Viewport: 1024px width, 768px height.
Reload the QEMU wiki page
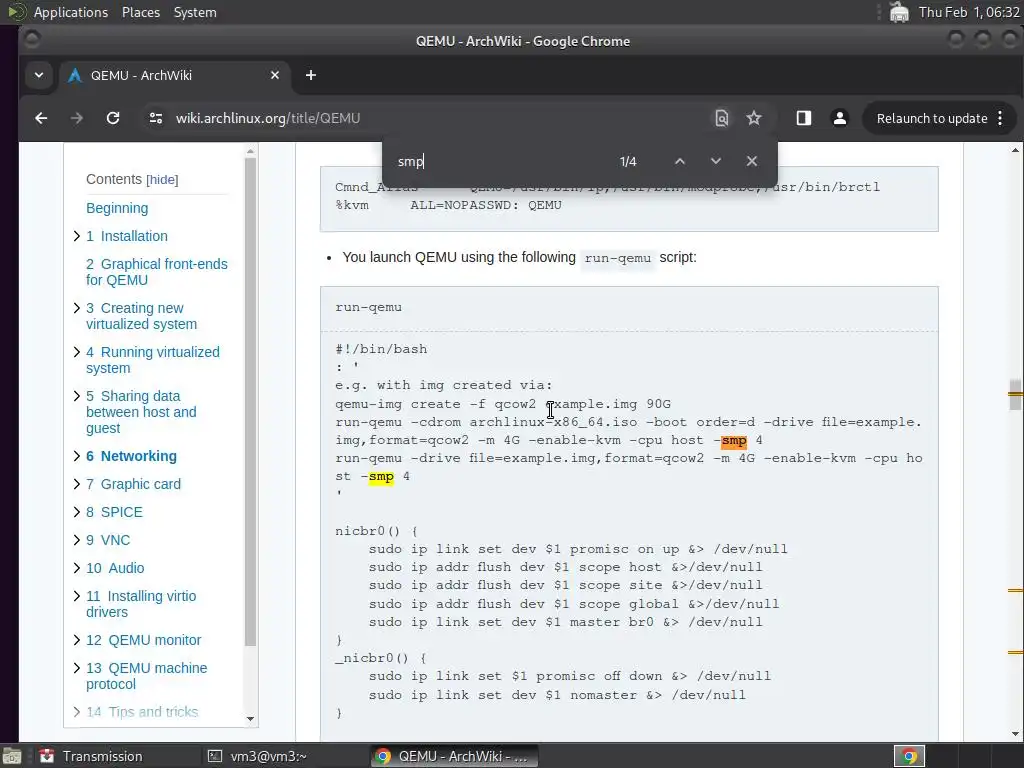pos(113,118)
